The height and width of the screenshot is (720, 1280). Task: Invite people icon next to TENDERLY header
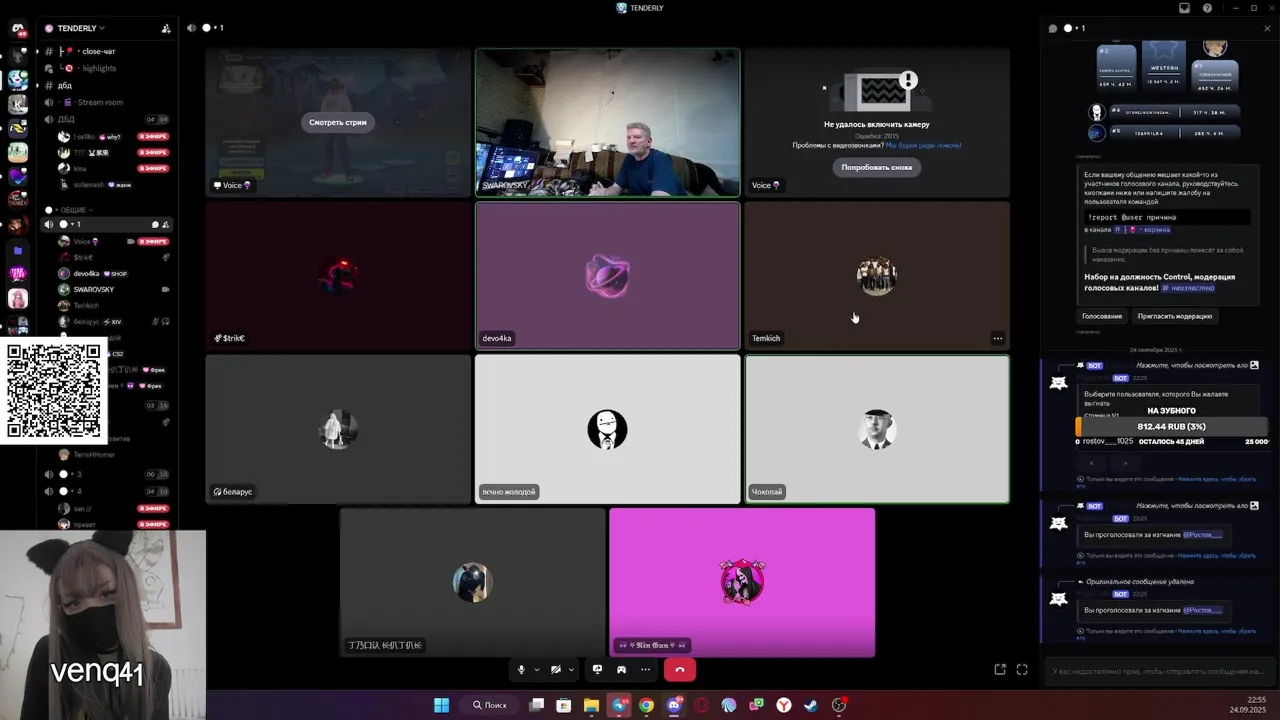tap(166, 29)
